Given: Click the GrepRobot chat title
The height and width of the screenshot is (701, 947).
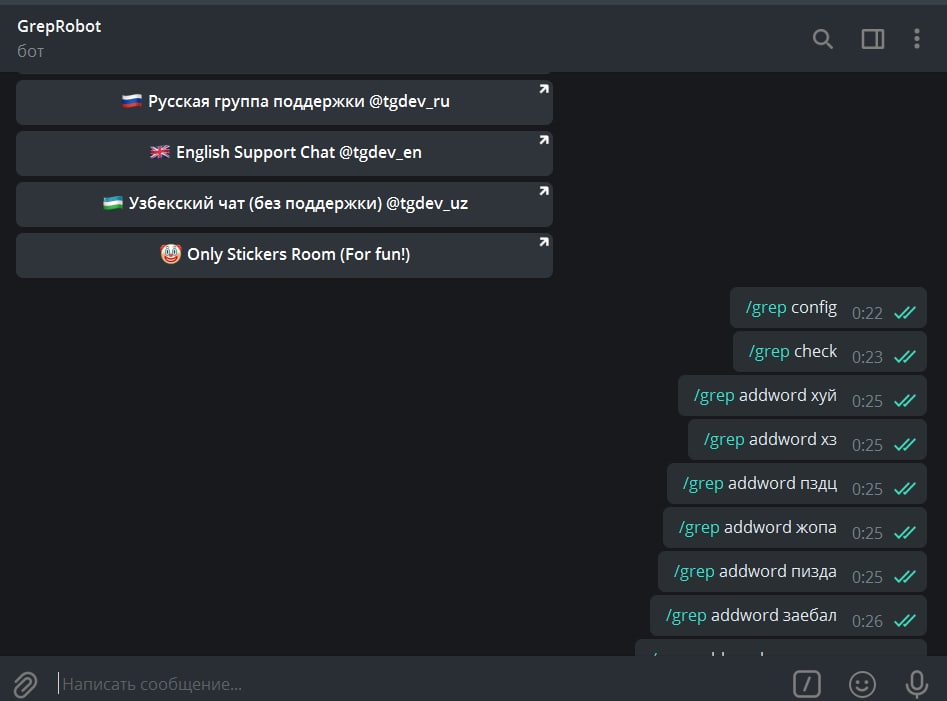Looking at the screenshot, I should [59, 27].
